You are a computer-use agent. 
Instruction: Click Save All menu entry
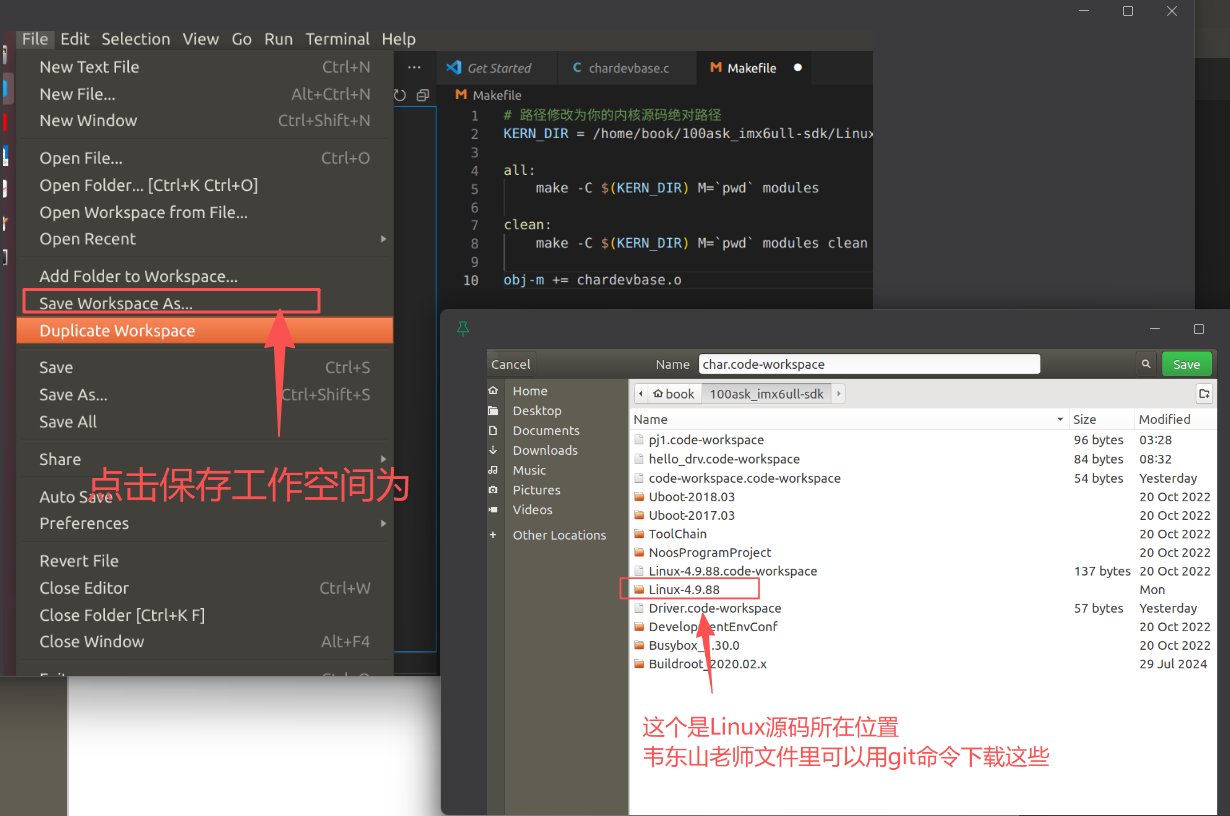[204, 422]
